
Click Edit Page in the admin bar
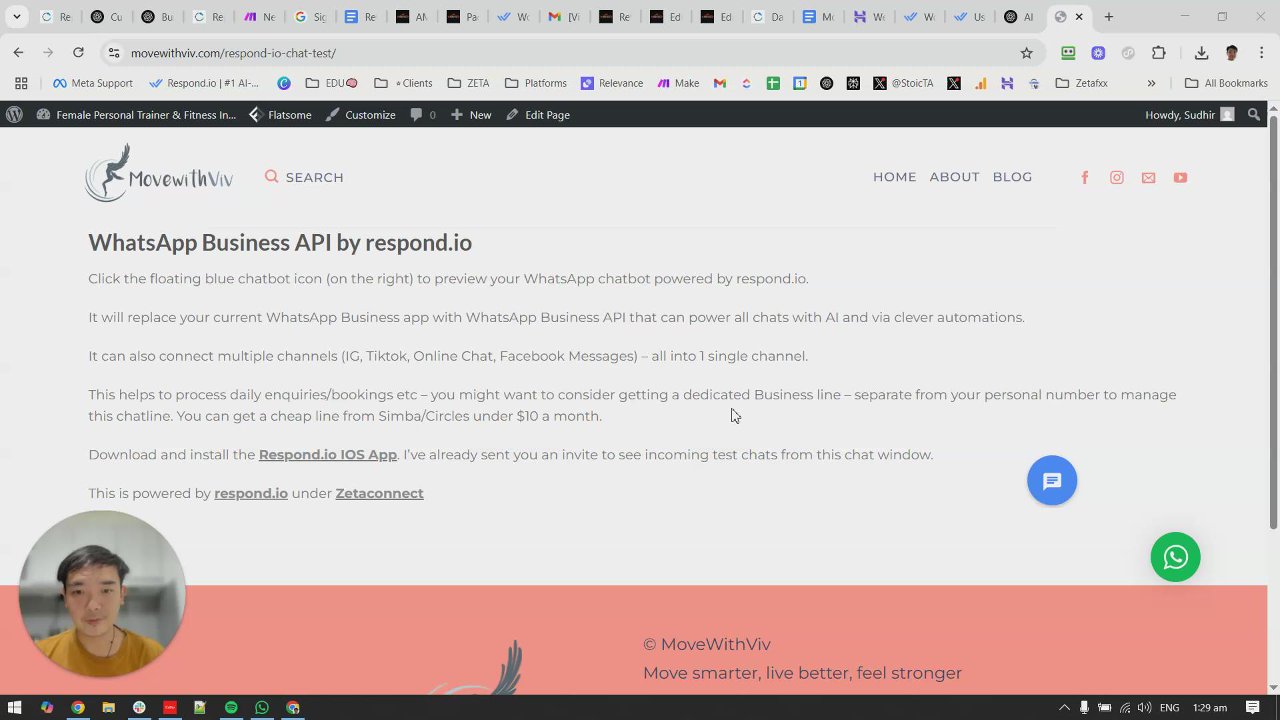point(538,115)
